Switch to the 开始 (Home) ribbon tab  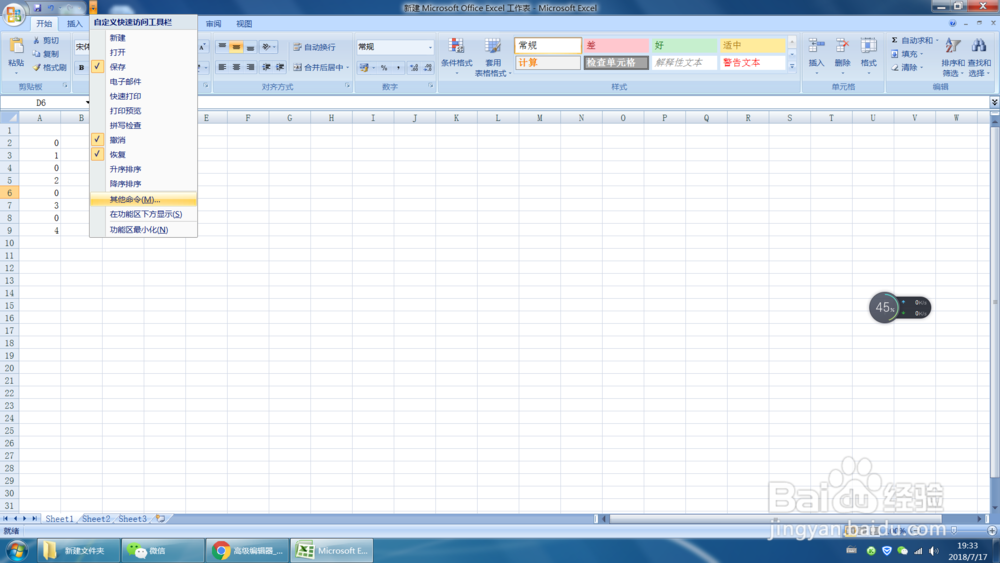(x=44, y=24)
